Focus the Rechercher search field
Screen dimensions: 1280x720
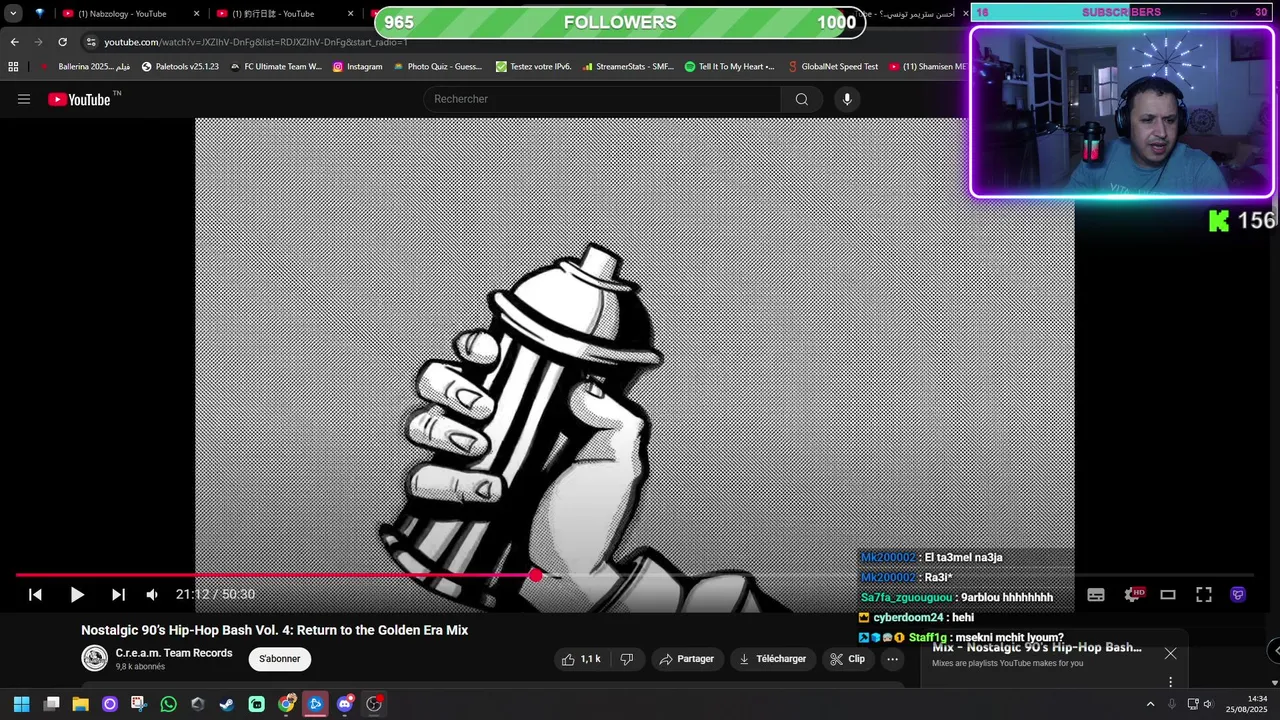[603, 99]
